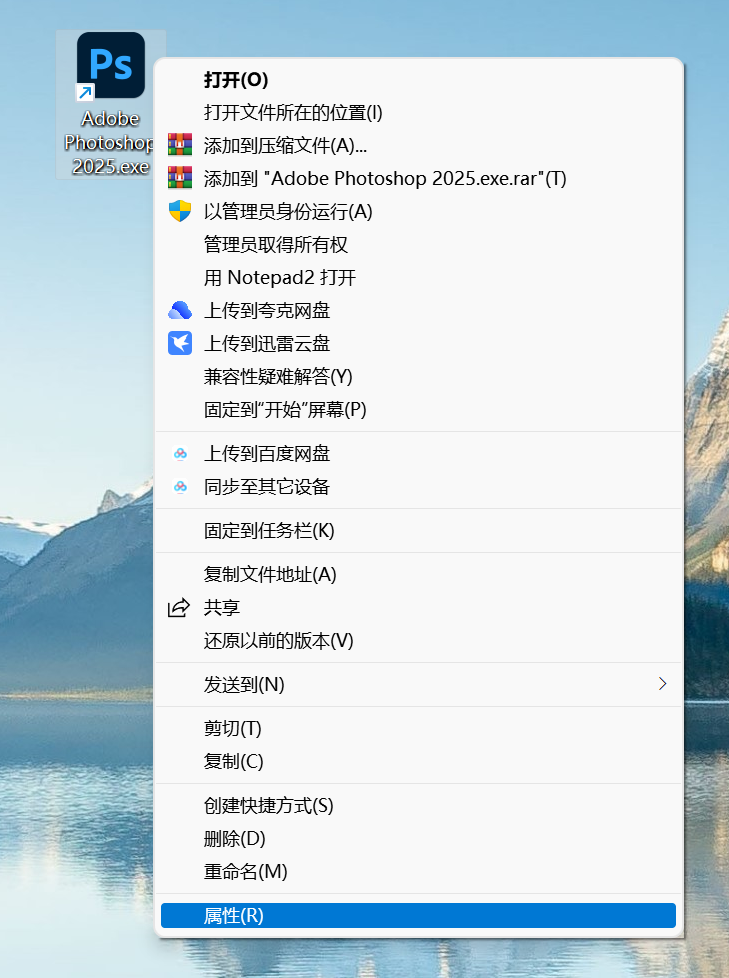The width and height of the screenshot is (729, 978).
Task: Choose 用 Notepad2 打开
Action: point(418,278)
